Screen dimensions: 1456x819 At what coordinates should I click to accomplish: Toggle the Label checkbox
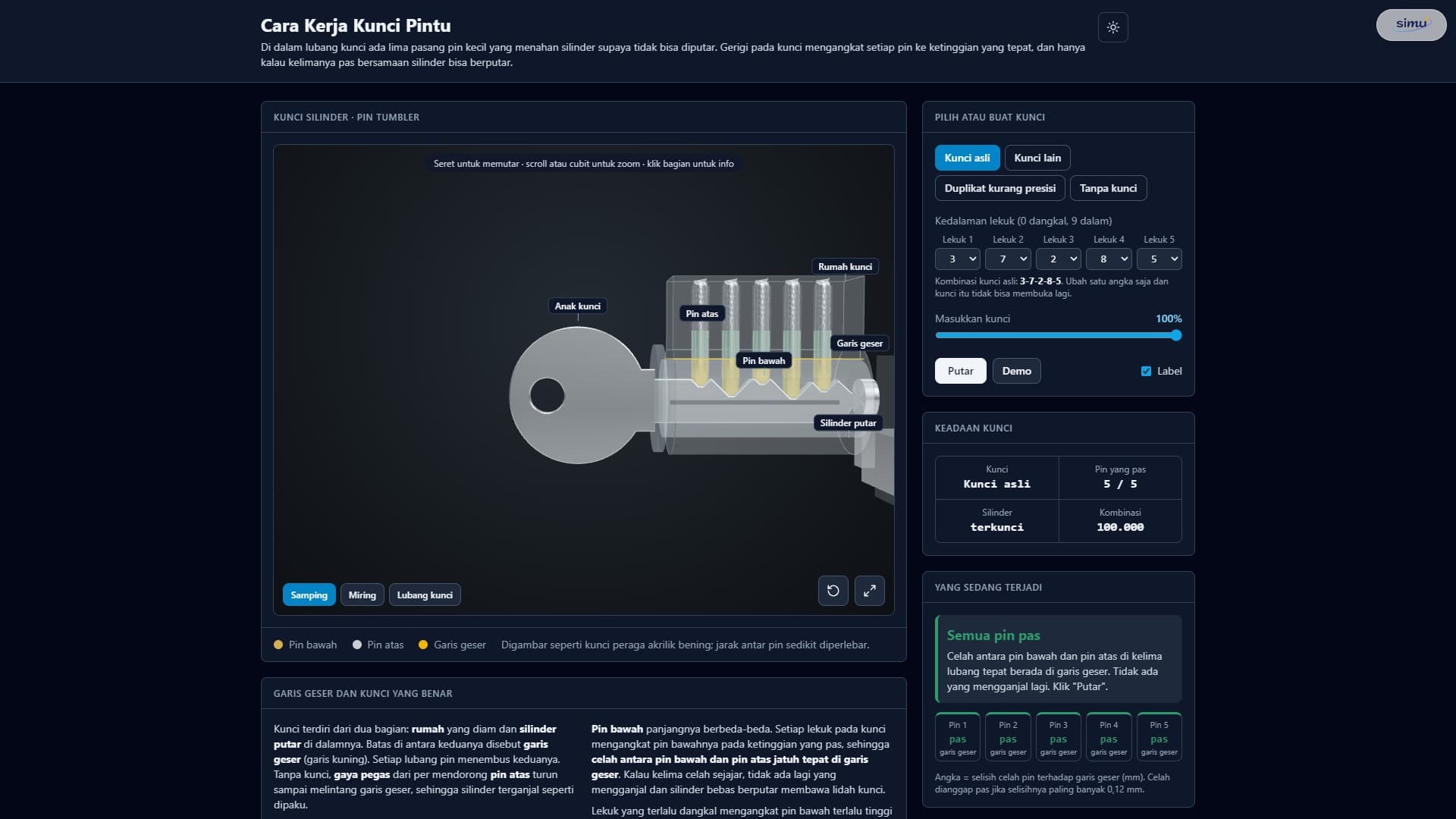(1146, 371)
